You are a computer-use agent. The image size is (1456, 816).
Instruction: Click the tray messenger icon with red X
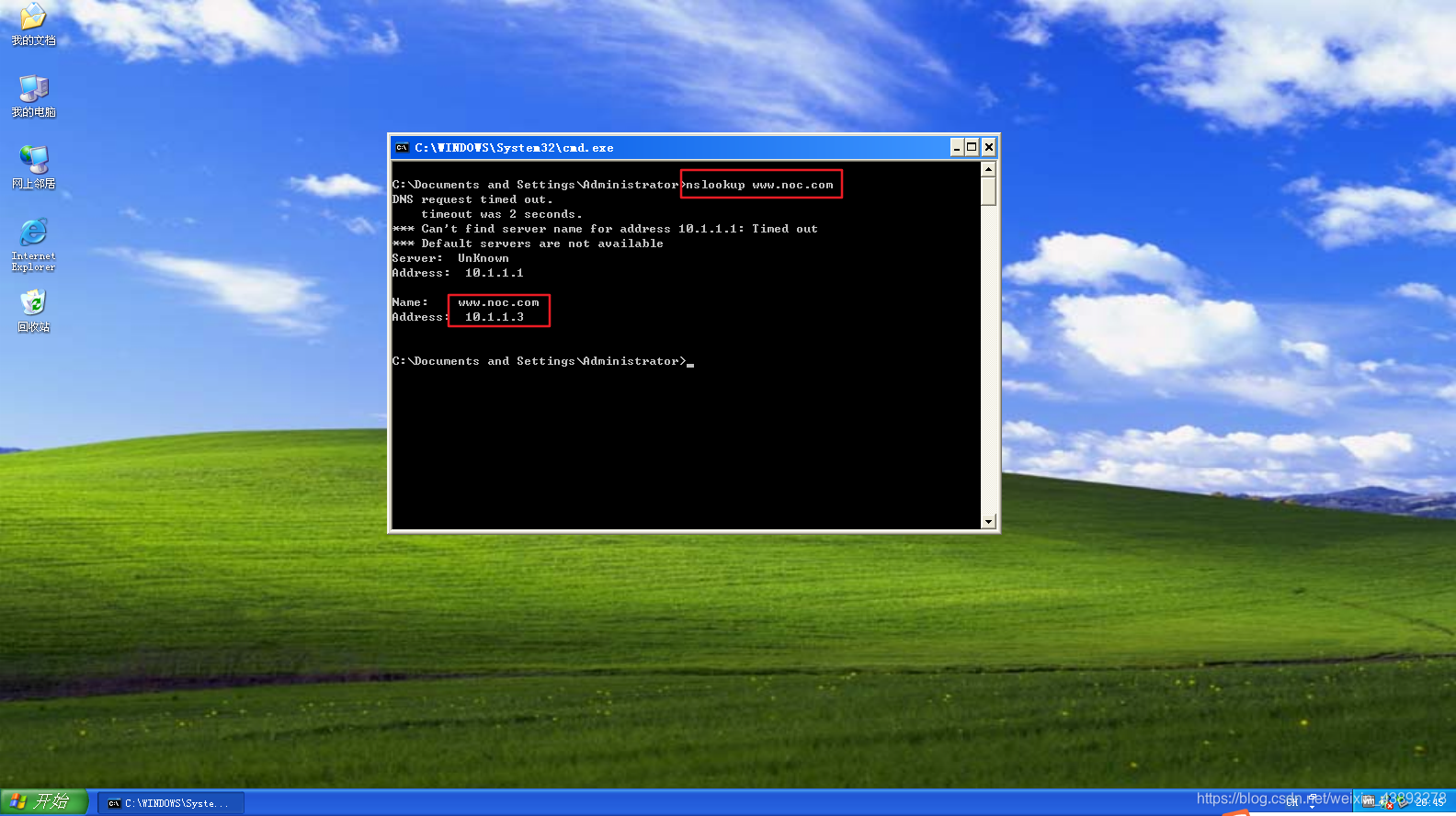tap(1386, 802)
